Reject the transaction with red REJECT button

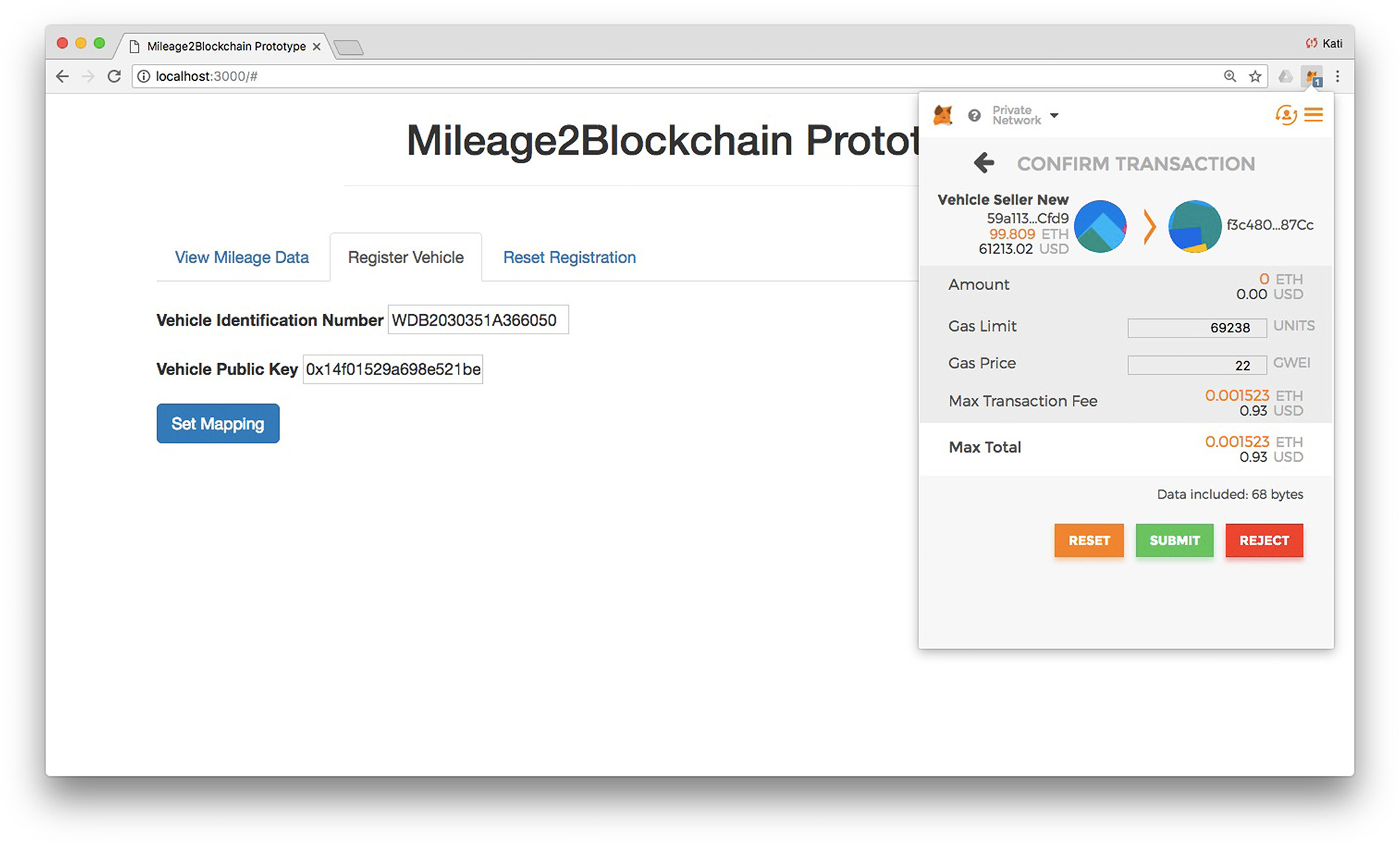point(1264,540)
